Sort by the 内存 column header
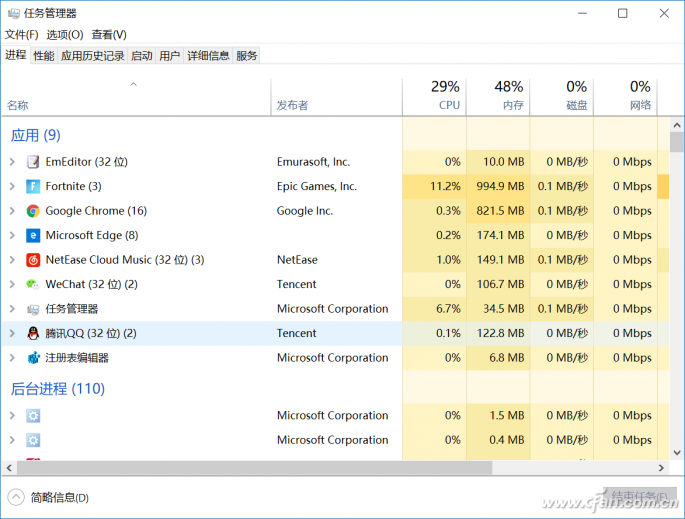The image size is (685, 519). pos(498,97)
